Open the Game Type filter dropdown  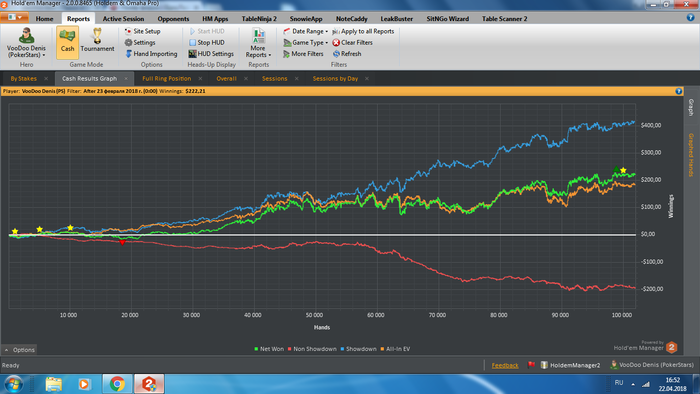306,42
